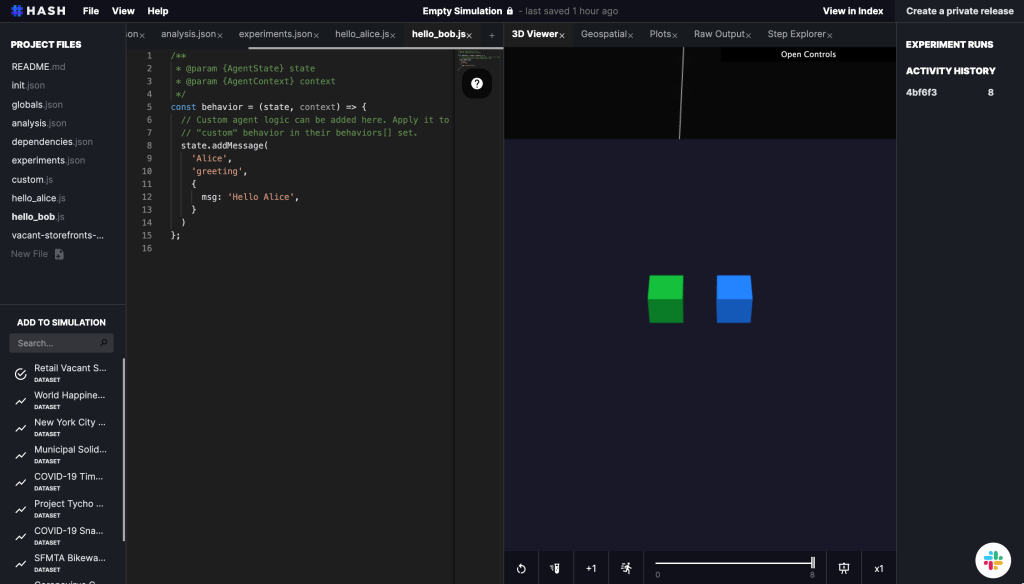Open the File menu
This screenshot has height=584, width=1024.
click(91, 11)
